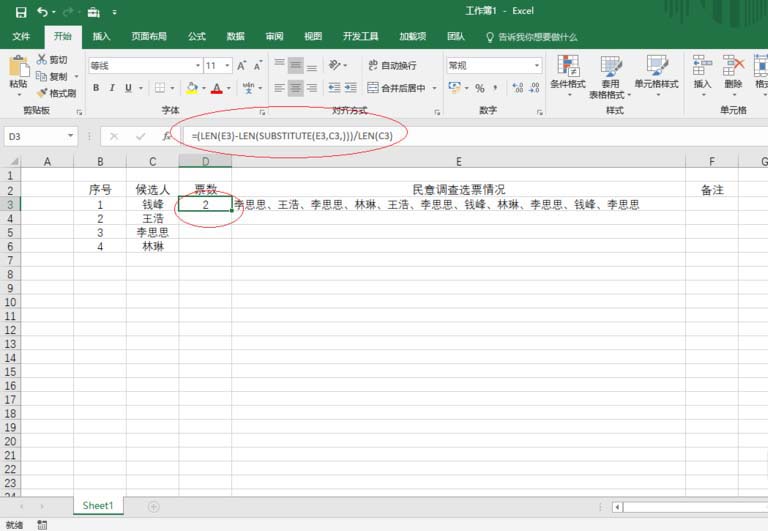
Task: Align text to the left
Action: (x=279, y=88)
